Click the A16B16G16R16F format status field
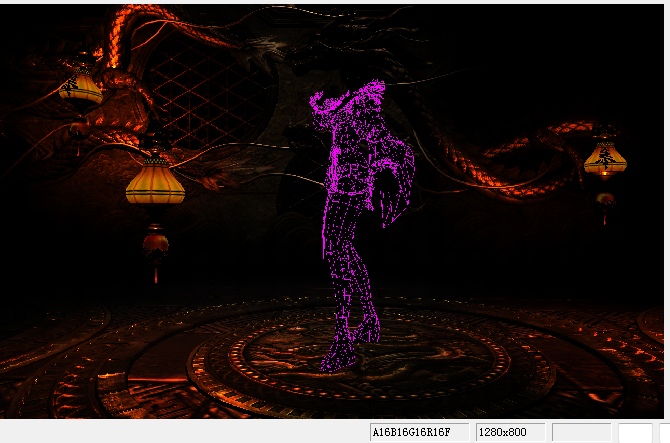Viewport: 670px width, 443px height. (x=420, y=432)
